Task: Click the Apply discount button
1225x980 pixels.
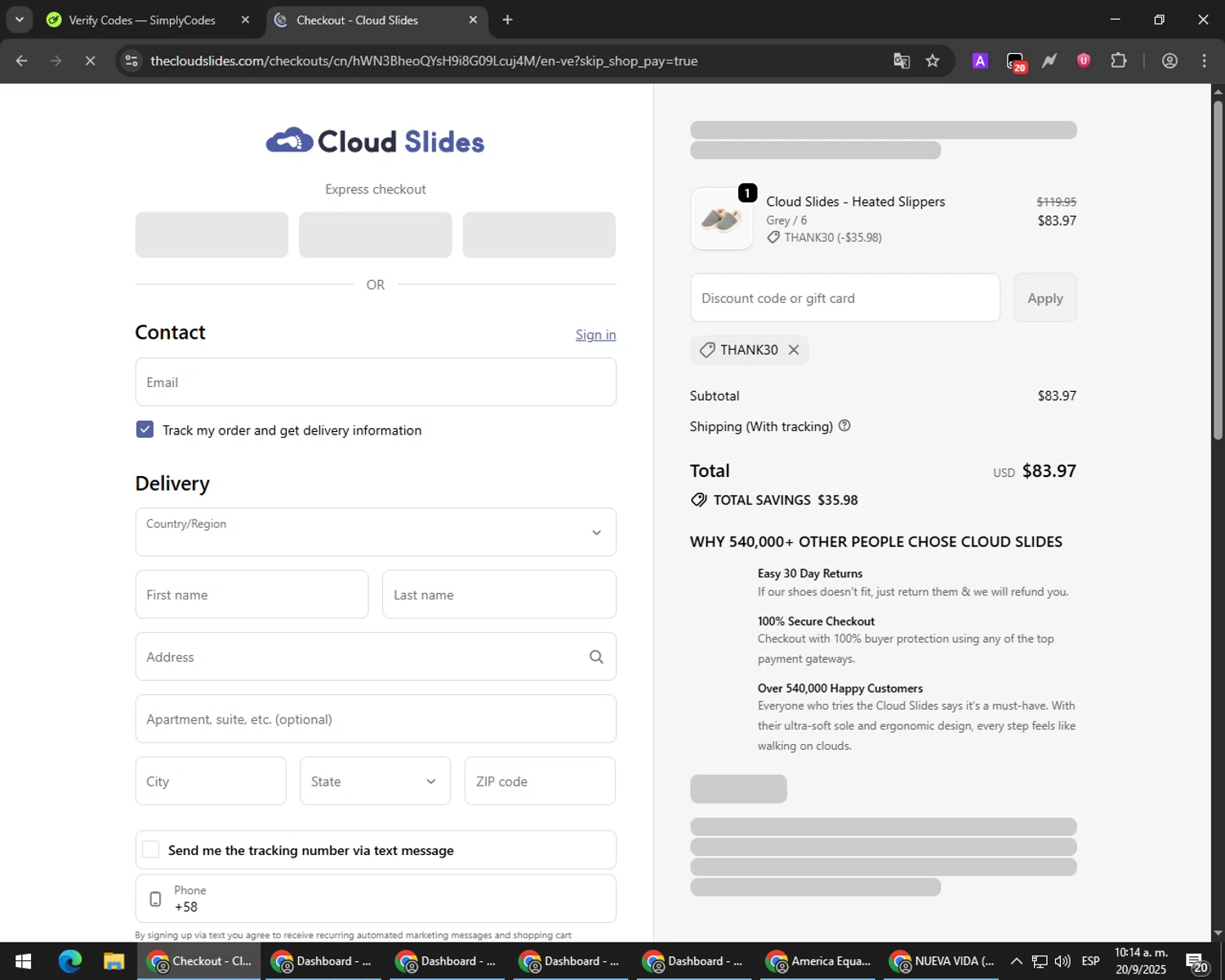Action: (1045, 298)
